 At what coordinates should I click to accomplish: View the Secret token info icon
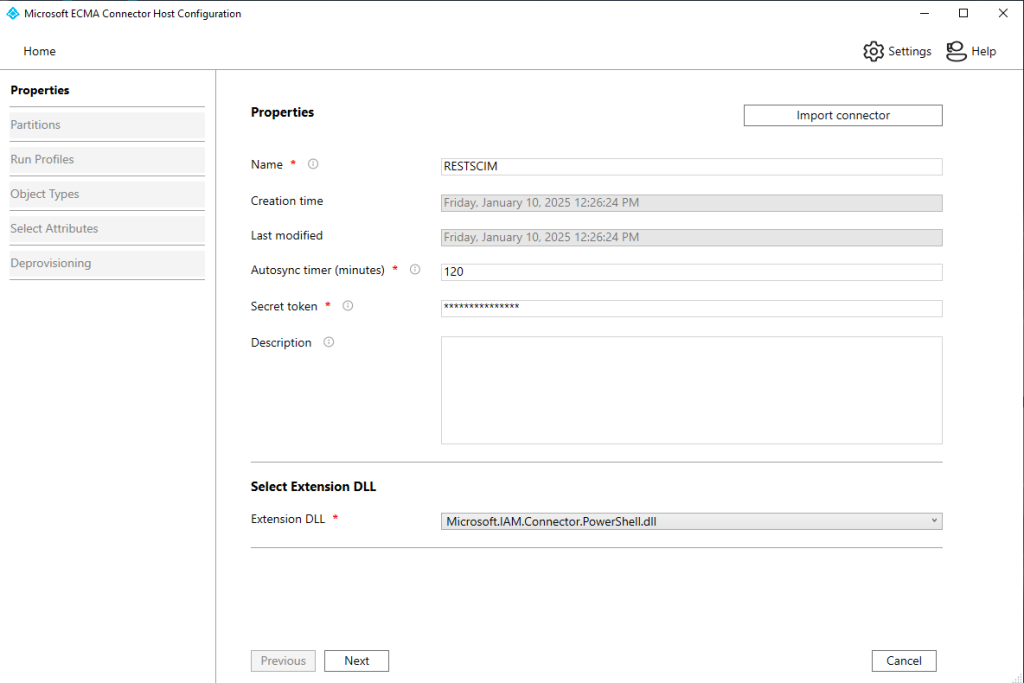click(x=347, y=305)
